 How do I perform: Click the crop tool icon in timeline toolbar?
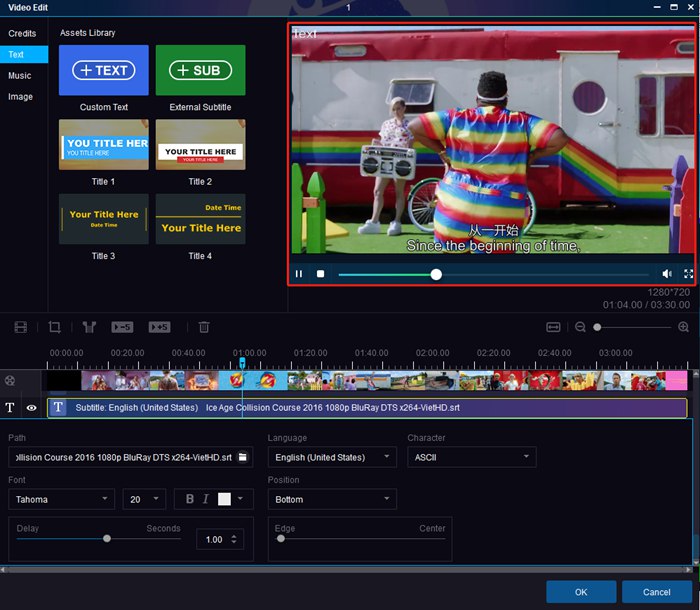[55, 327]
